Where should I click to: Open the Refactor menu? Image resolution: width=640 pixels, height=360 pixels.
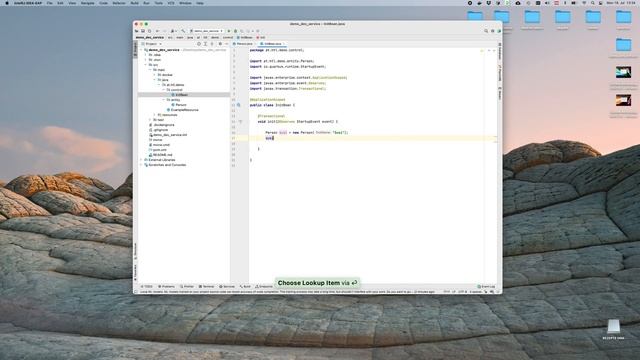[119, 3]
